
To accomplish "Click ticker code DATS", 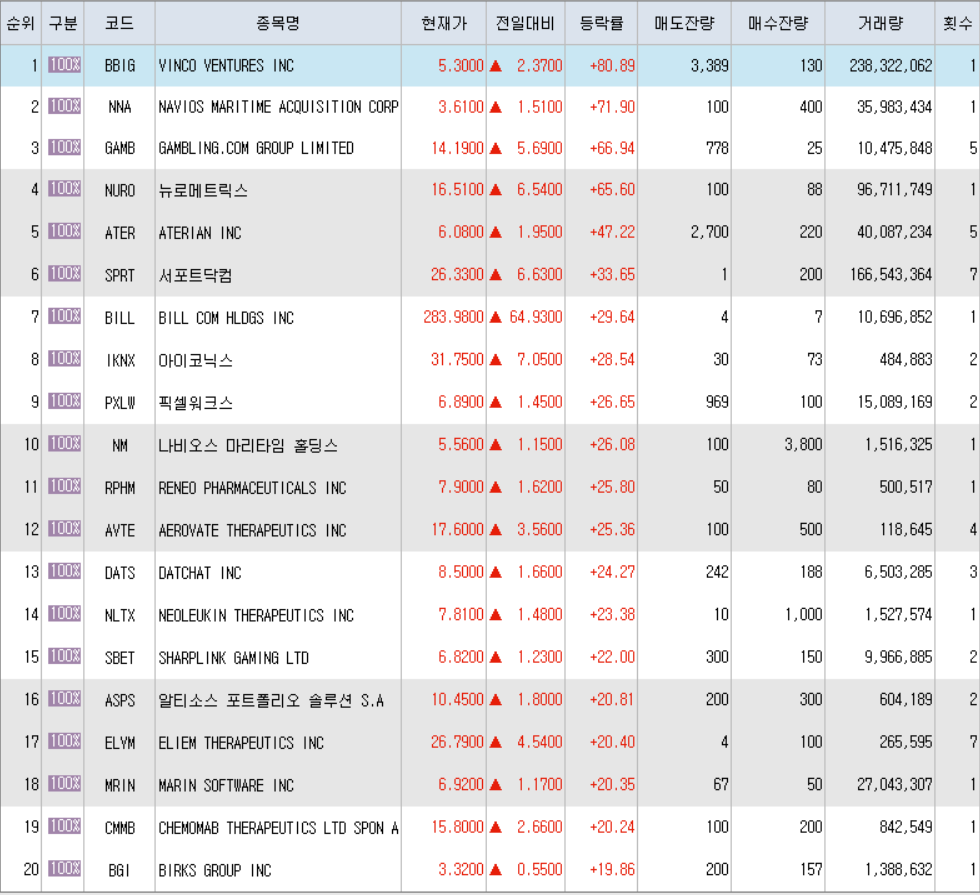I will (x=120, y=573).
